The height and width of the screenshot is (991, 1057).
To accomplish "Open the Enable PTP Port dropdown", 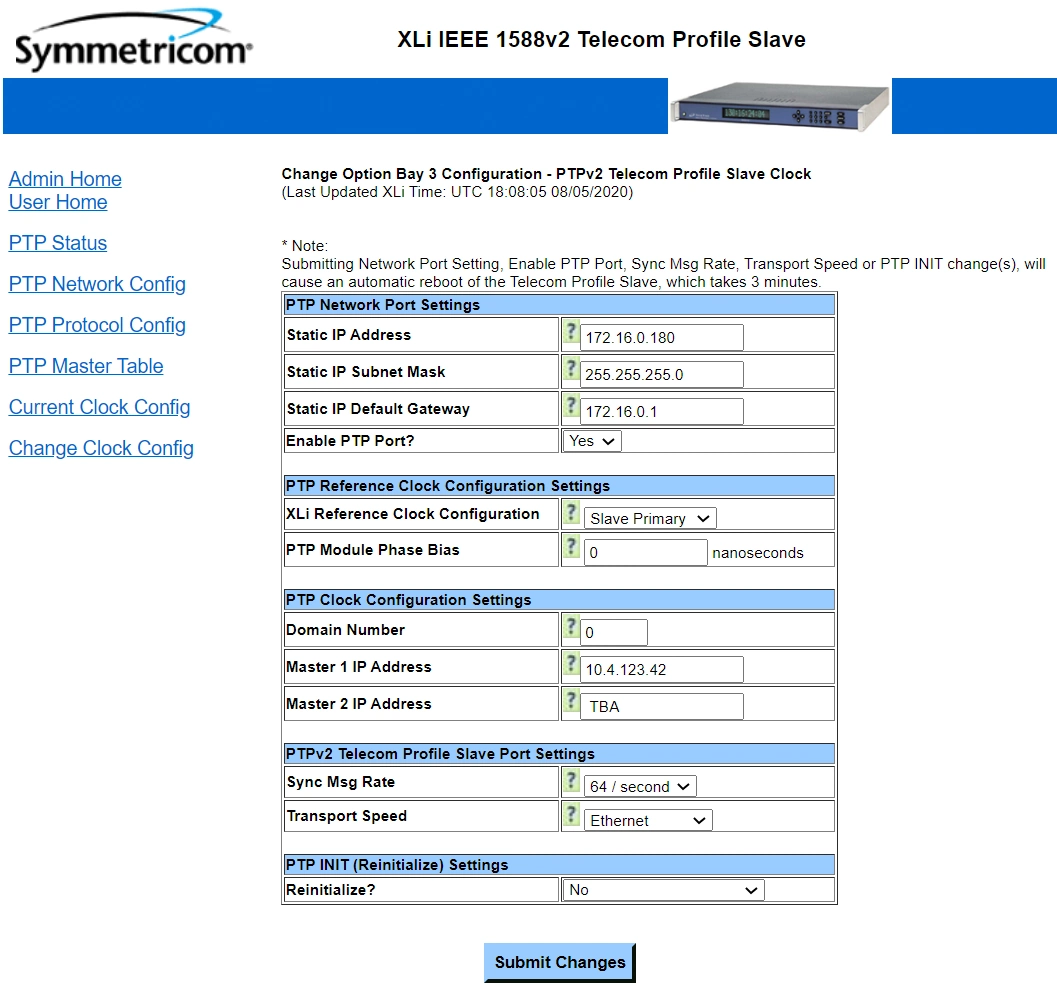I will point(591,441).
